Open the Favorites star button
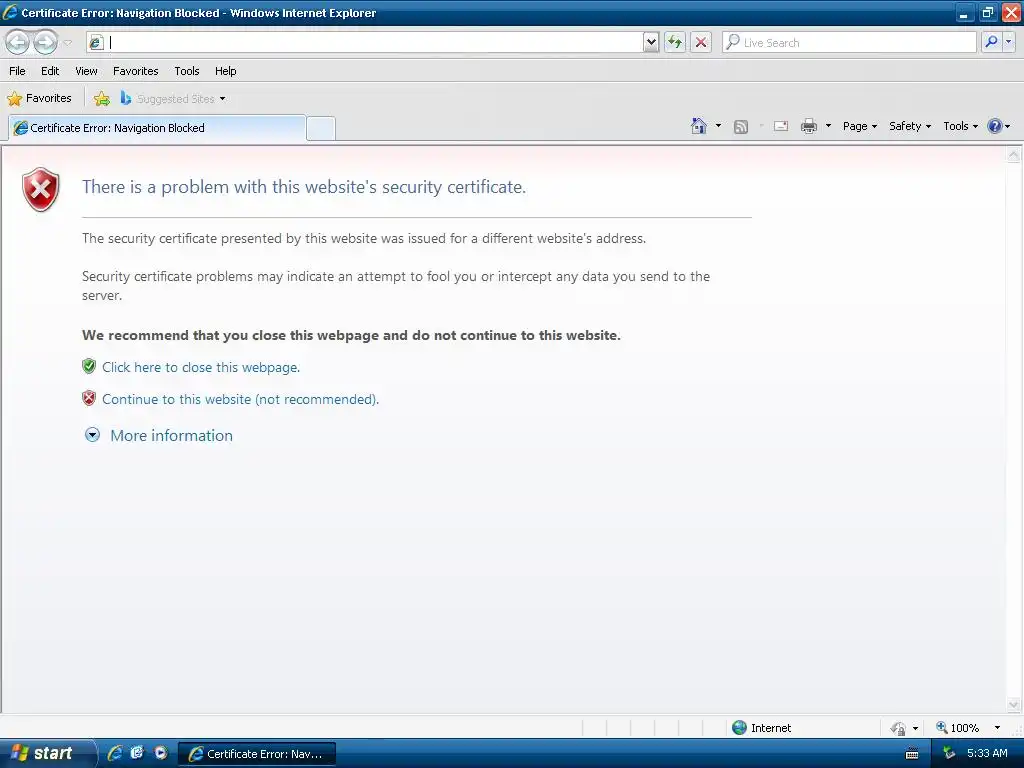The height and width of the screenshot is (768, 1024). [39, 98]
